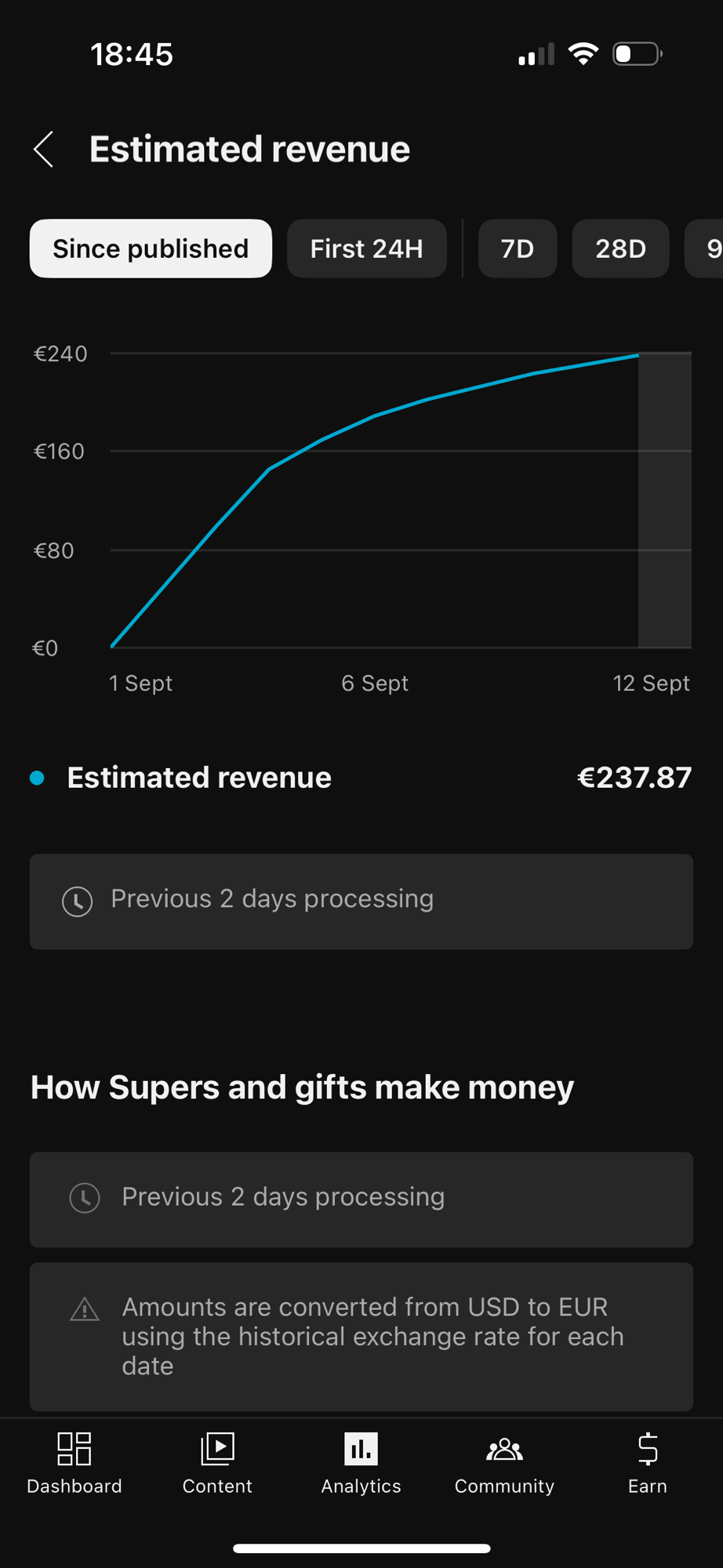The image size is (723, 1568).
Task: Tap clock icon in Supers and gifts section
Action: pos(85,1198)
